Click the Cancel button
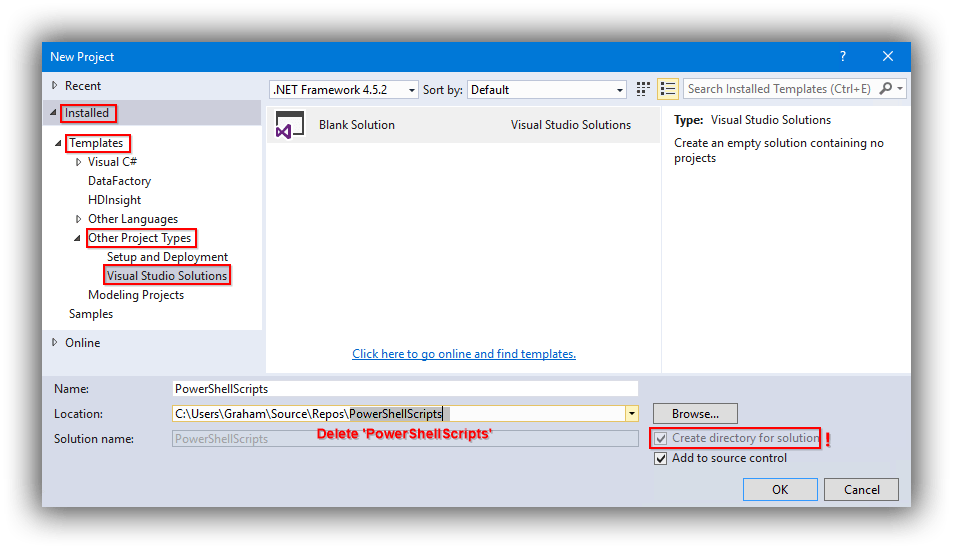This screenshot has width=953, height=549. [861, 489]
